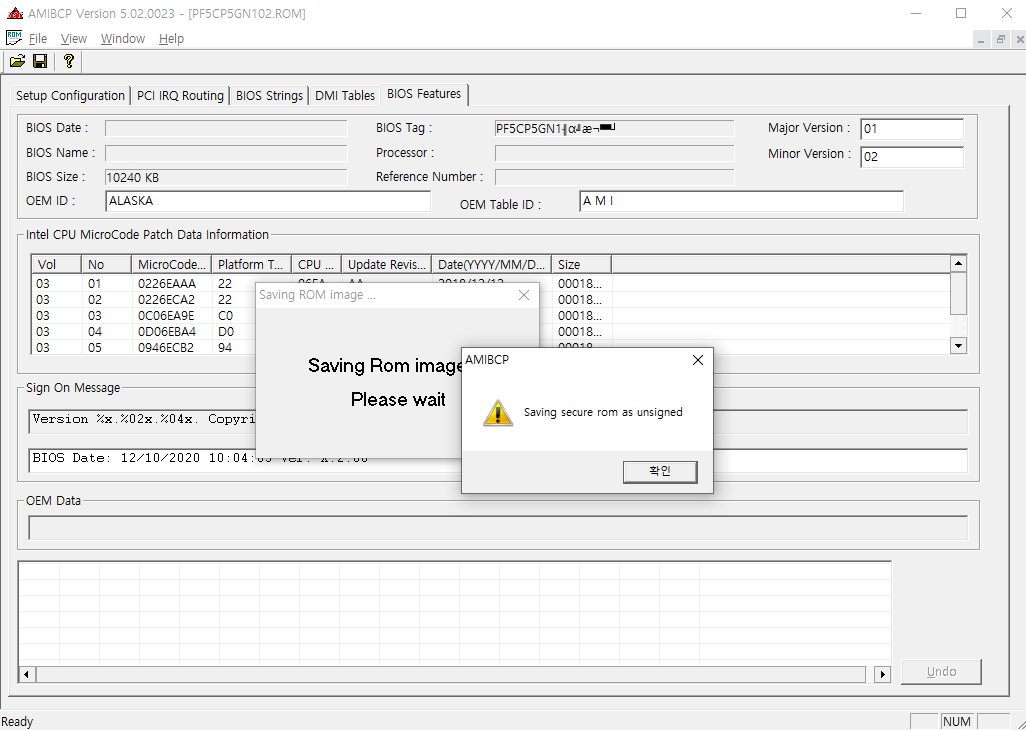1026x730 pixels.
Task: Select microcode row 0226EAAA
Action: (x=166, y=284)
